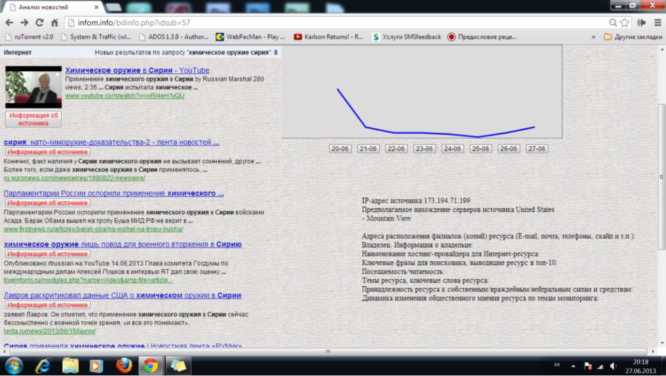
Task: Select the 27-06 date marker
Action: 536,149
